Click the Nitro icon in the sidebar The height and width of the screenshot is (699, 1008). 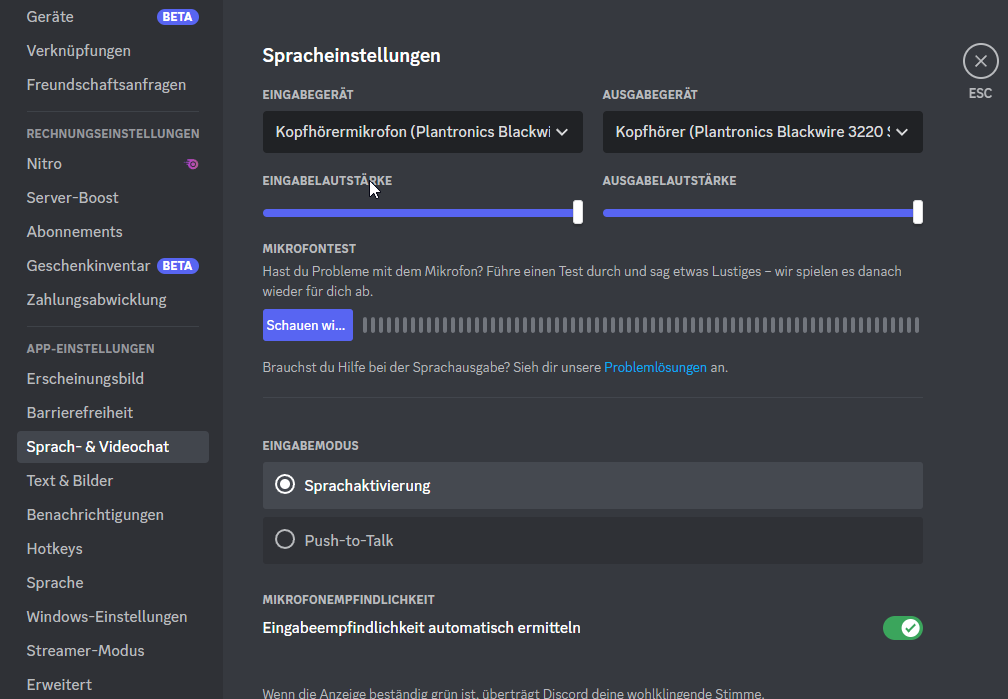point(192,164)
